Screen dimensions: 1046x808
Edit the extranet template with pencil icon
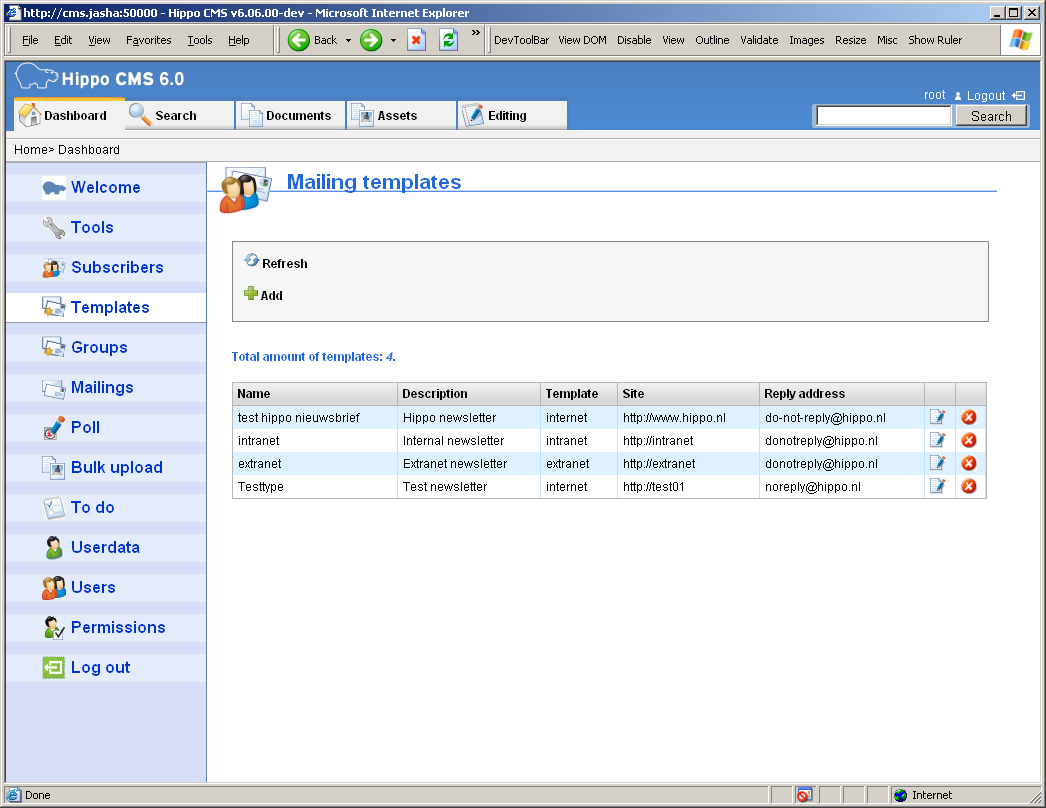(x=937, y=463)
